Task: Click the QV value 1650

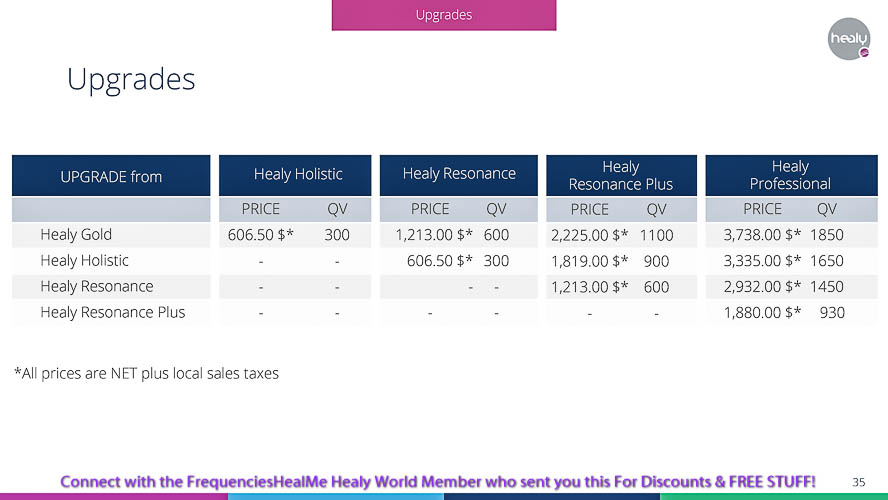Action: pyautogui.click(x=827, y=260)
